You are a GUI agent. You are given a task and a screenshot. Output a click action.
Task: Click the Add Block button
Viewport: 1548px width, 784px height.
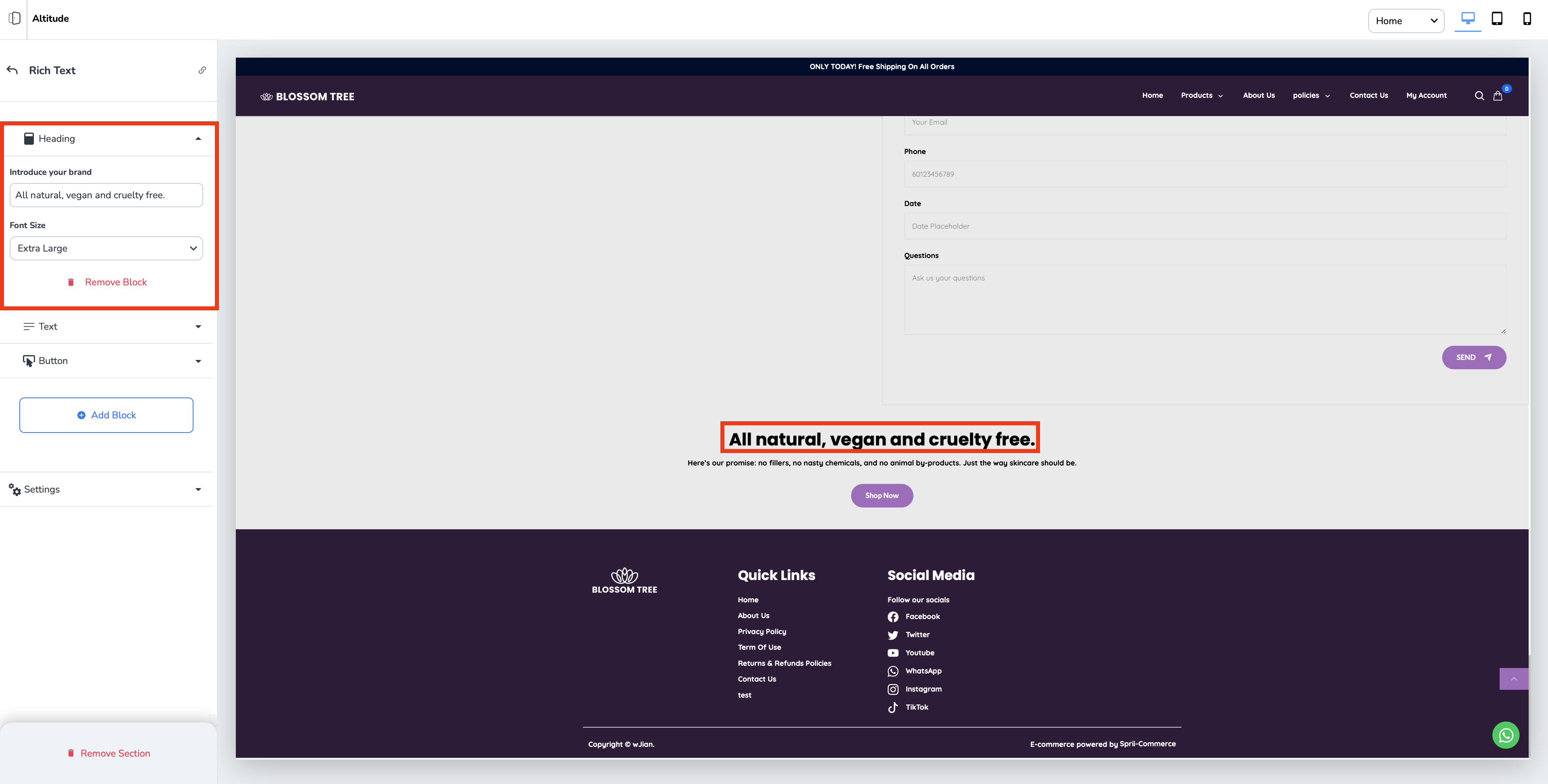point(106,415)
